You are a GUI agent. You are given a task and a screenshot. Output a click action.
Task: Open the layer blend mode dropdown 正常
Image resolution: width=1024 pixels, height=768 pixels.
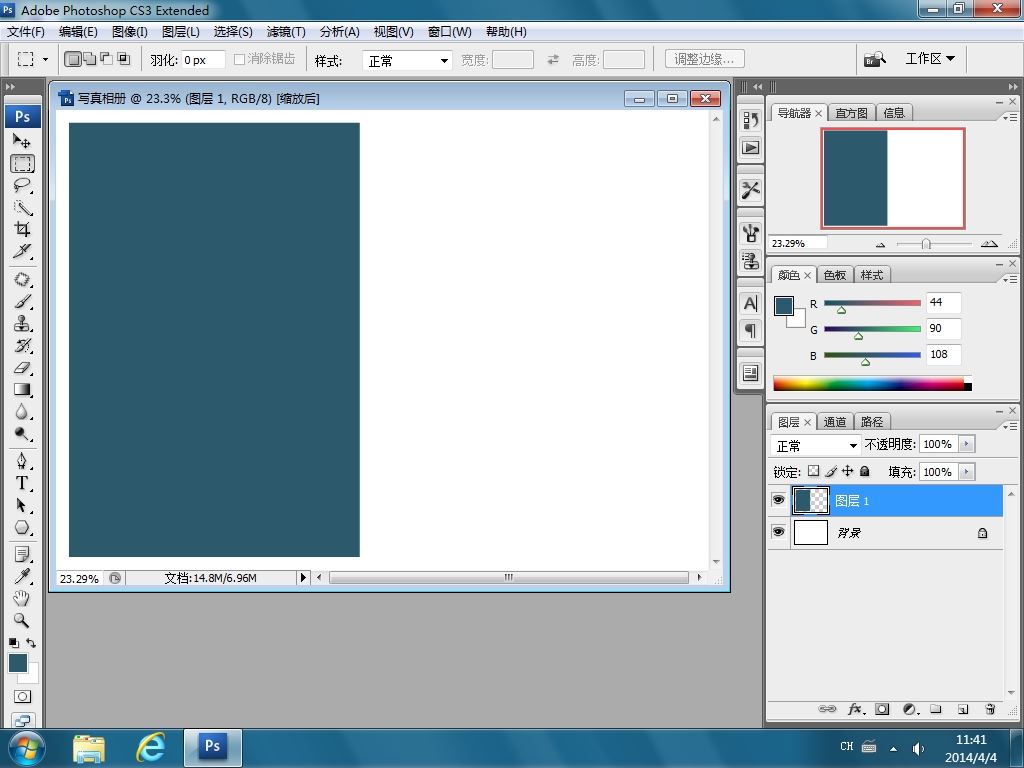click(815, 445)
